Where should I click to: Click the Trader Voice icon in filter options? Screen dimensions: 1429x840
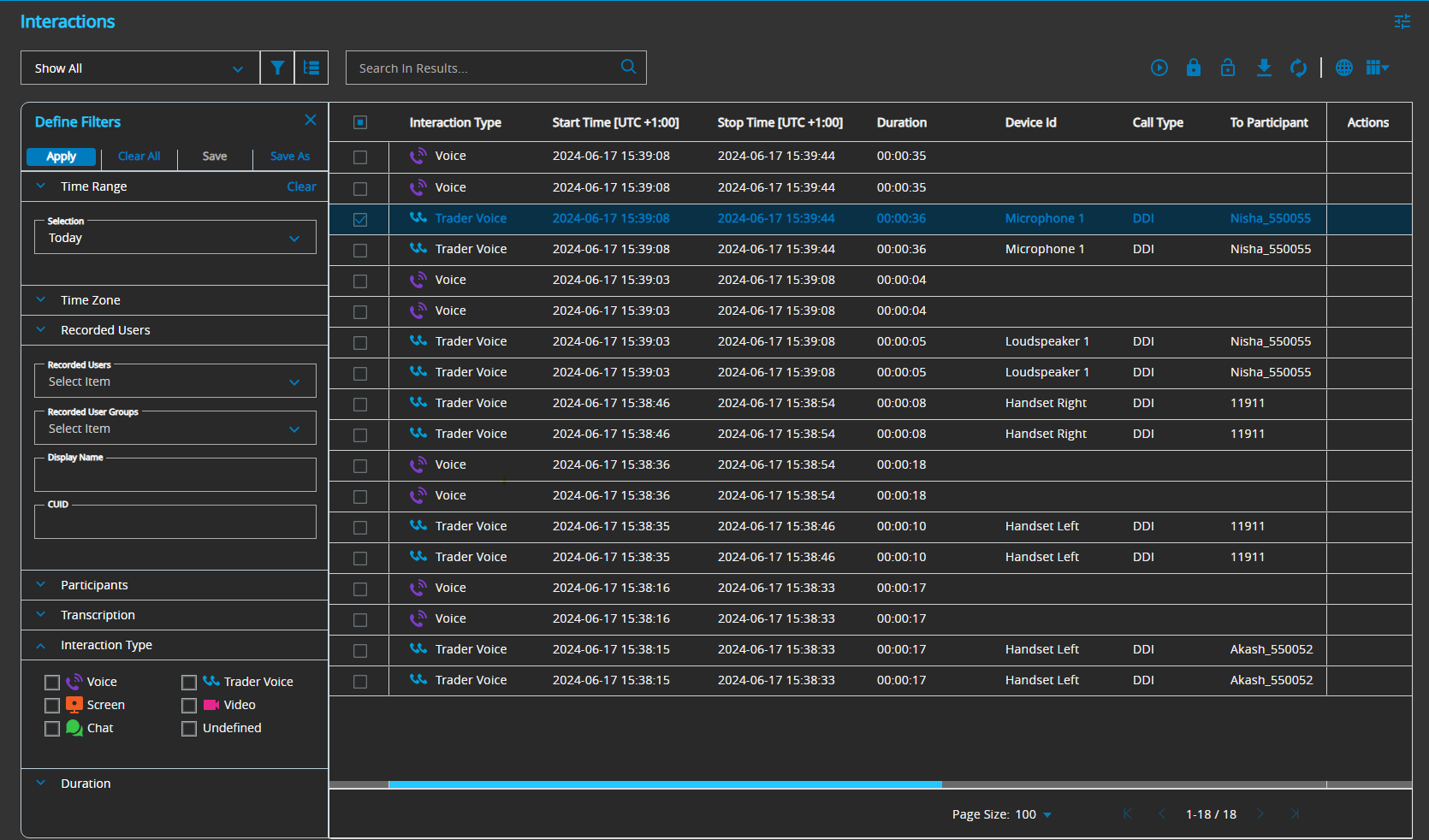click(211, 681)
